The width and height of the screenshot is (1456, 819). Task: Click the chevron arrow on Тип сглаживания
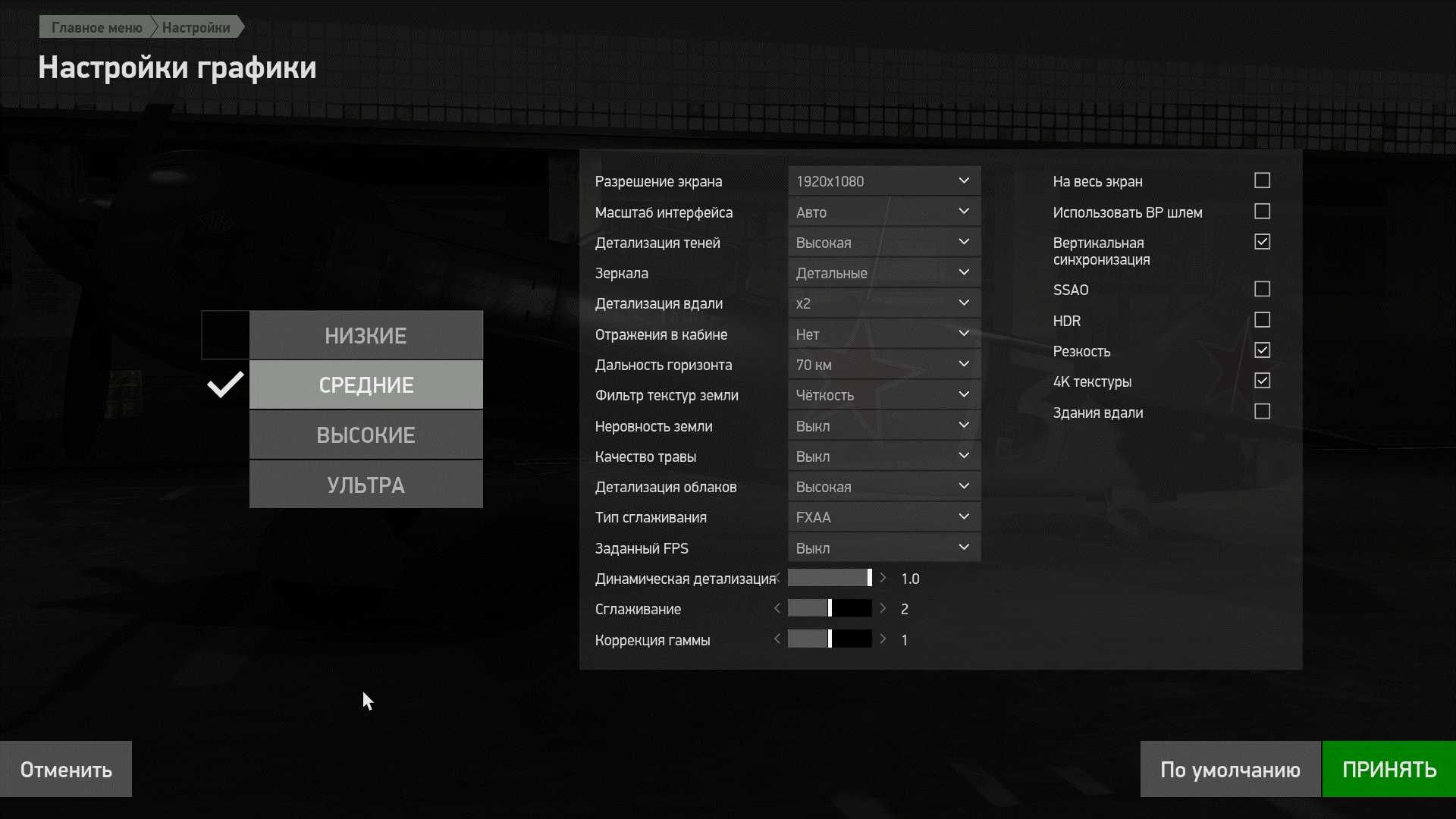pyautogui.click(x=964, y=516)
